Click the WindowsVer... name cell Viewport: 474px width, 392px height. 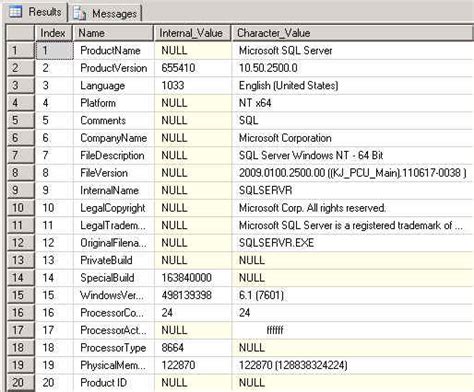113,295
